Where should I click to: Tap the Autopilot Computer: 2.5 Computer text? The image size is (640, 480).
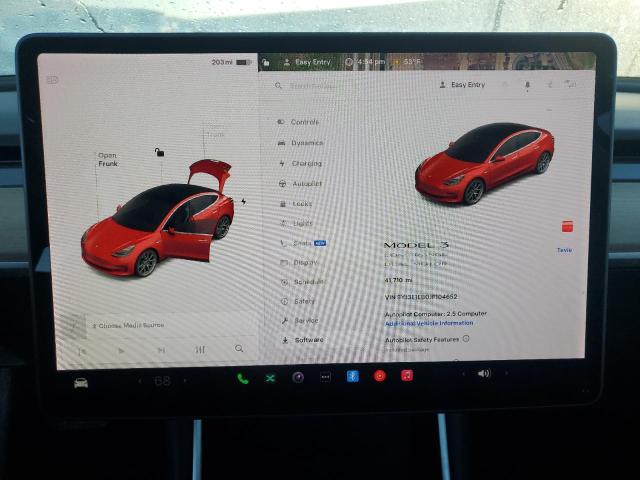coord(436,314)
